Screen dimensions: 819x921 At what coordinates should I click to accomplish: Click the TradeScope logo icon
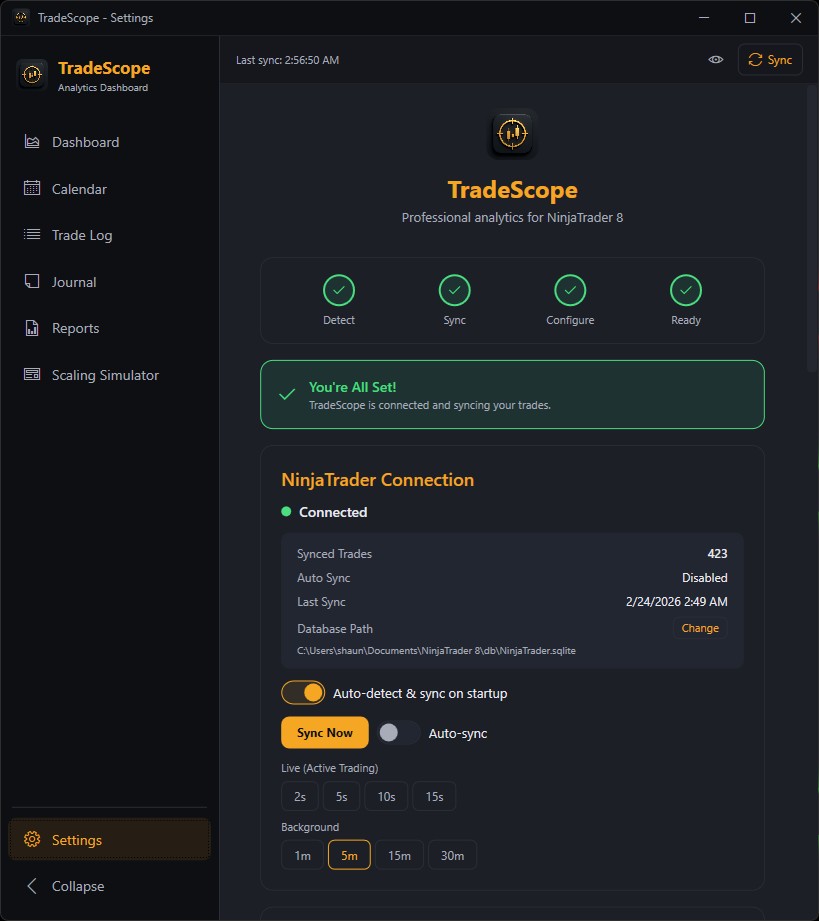(x=31, y=74)
